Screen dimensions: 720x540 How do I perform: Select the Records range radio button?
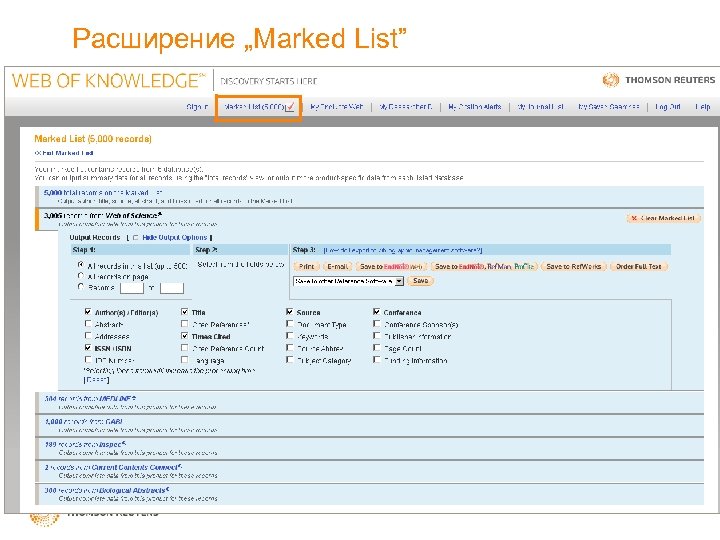[81, 287]
